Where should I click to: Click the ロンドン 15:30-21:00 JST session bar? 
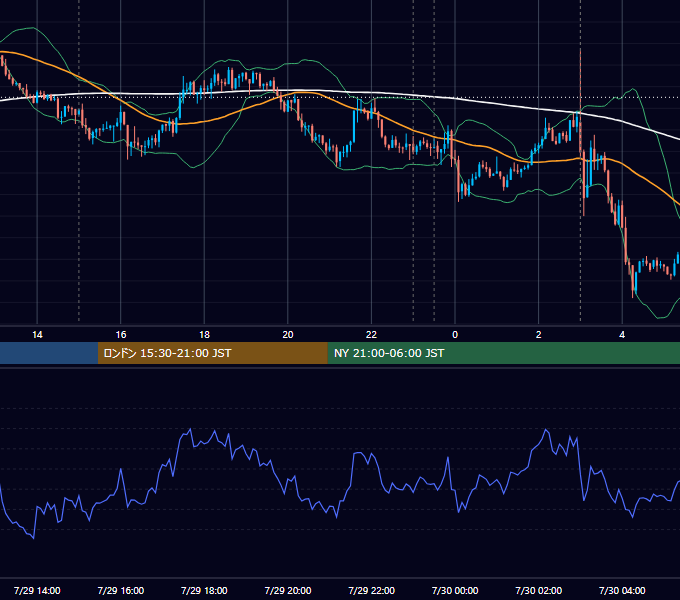[212, 353]
